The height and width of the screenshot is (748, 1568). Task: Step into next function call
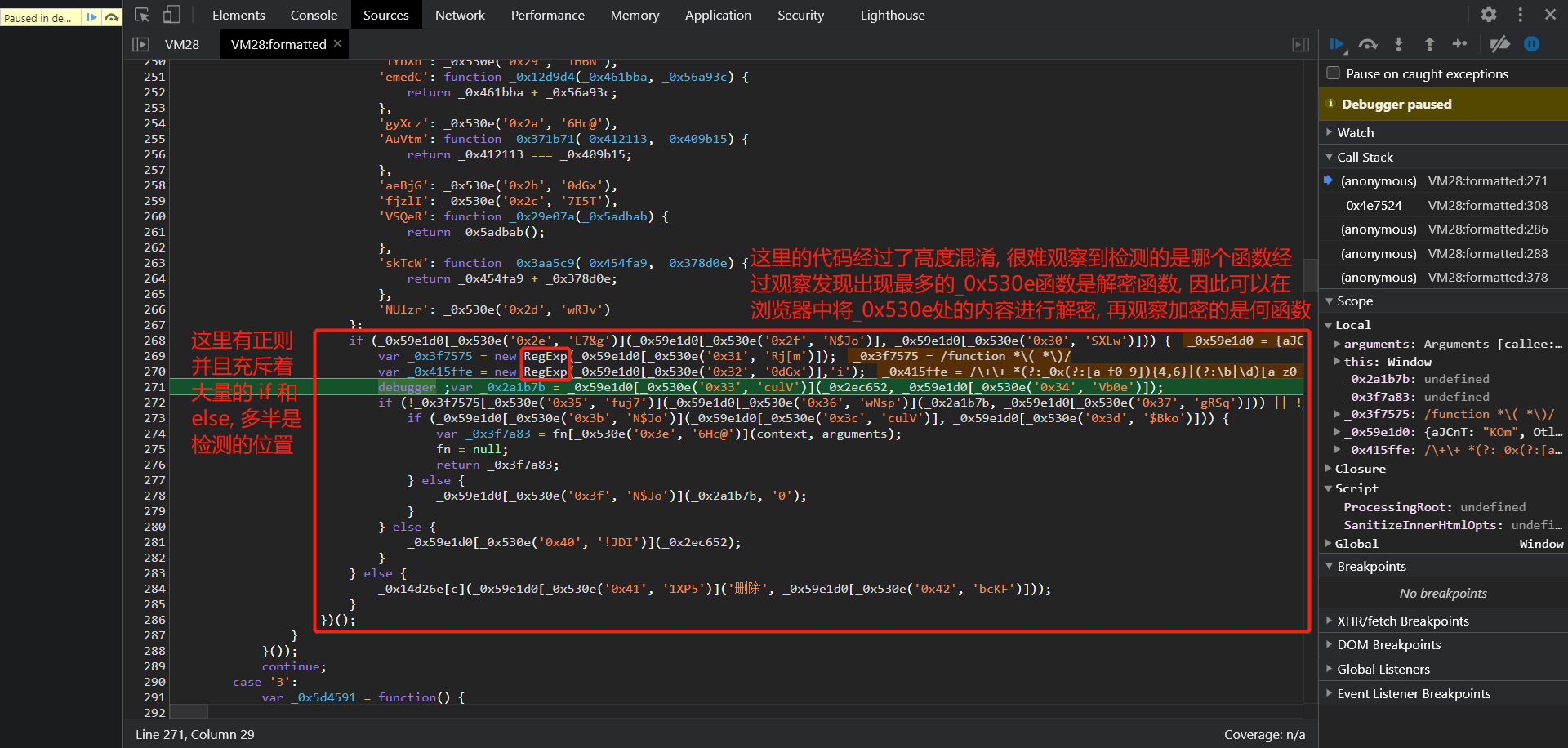[x=1398, y=44]
